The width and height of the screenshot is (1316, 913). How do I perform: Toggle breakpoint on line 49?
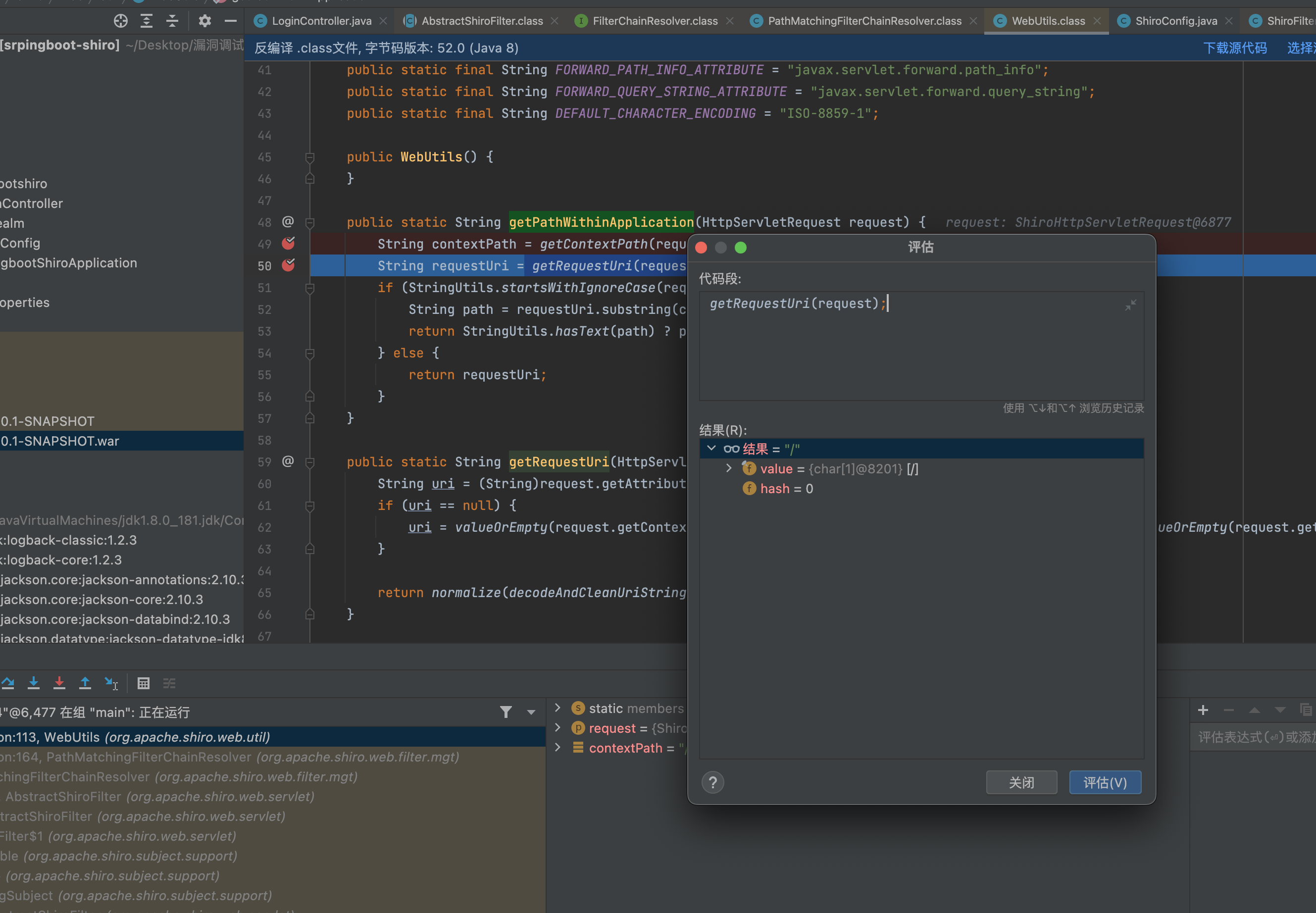point(288,244)
